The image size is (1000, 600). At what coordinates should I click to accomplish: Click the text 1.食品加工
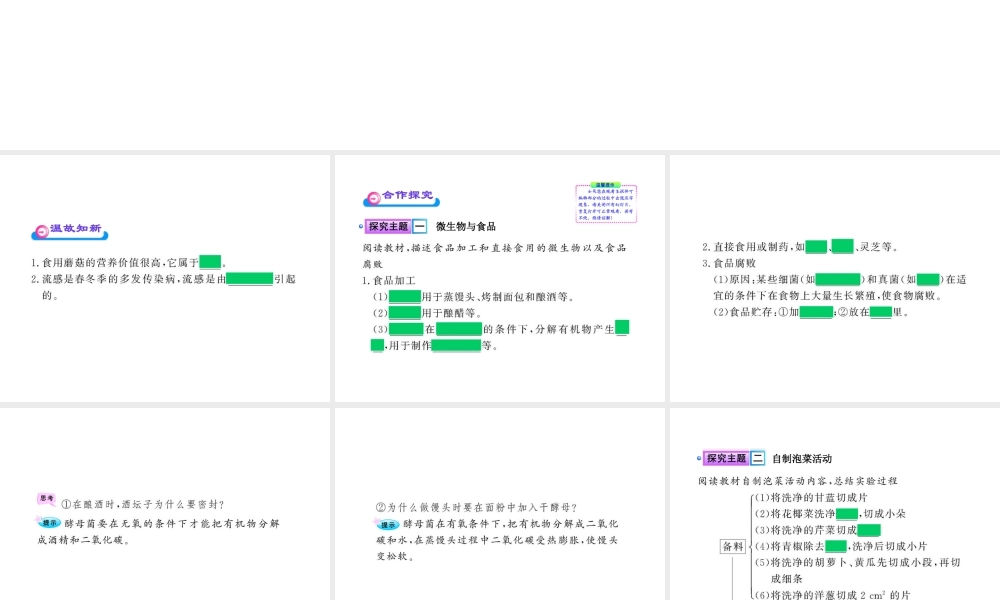click(x=389, y=280)
